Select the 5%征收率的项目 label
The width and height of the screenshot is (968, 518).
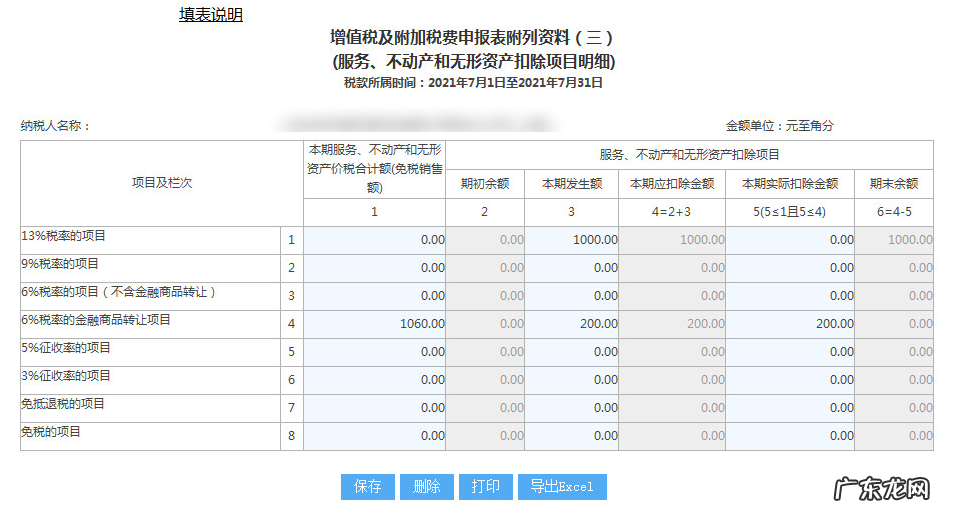click(66, 348)
